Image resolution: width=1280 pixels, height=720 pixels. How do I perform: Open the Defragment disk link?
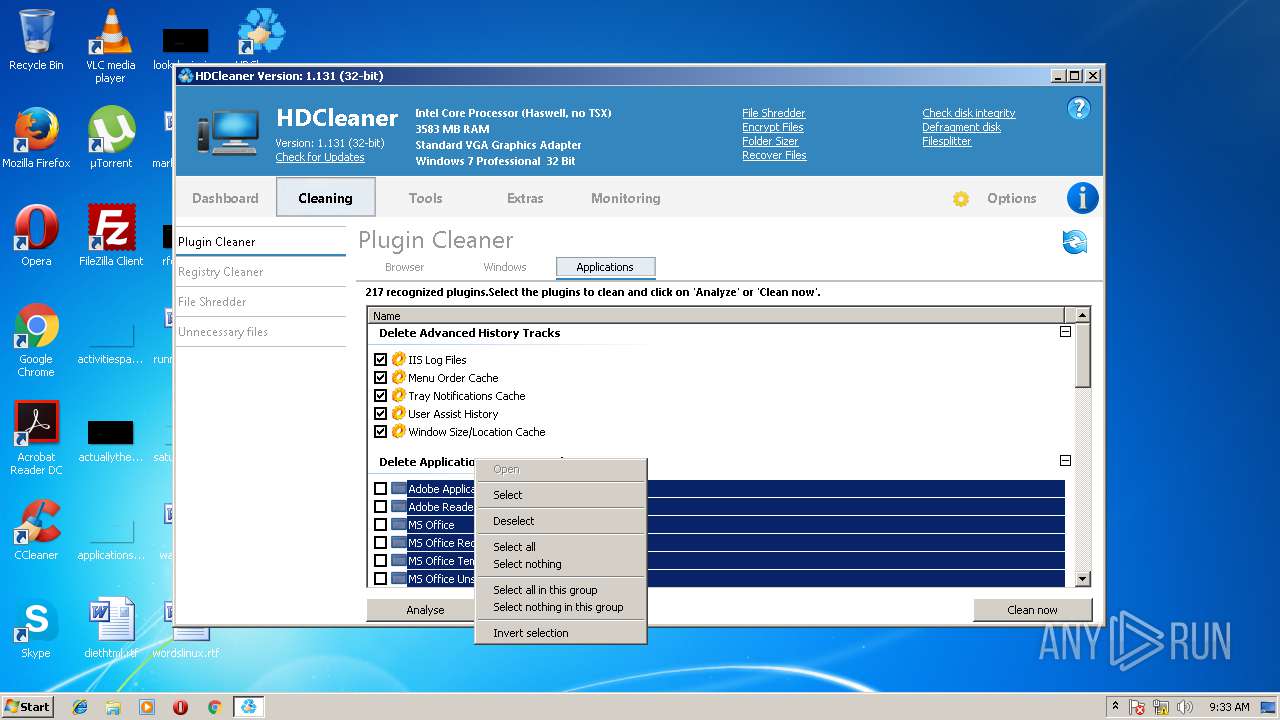tap(961, 127)
